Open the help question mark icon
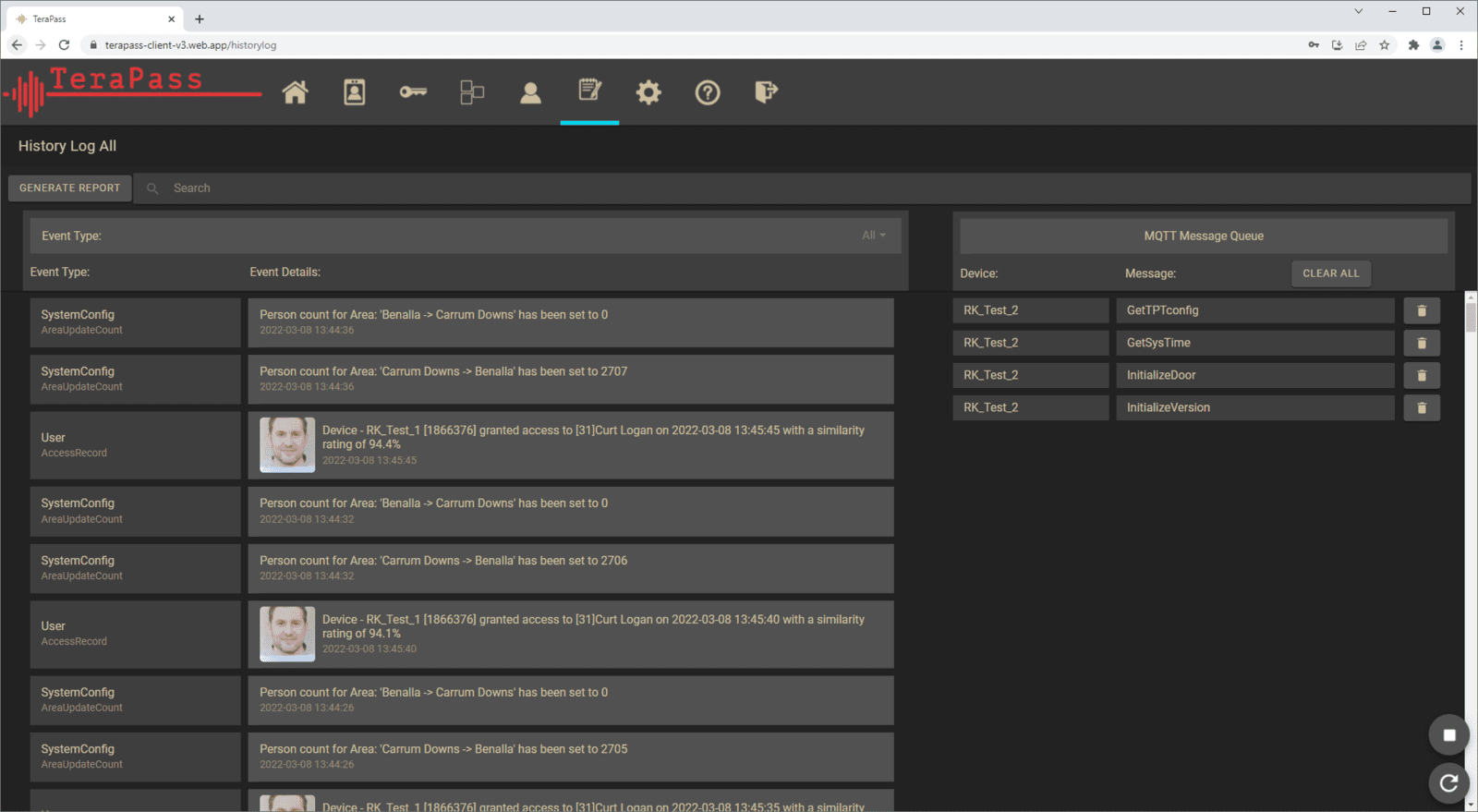 (708, 92)
